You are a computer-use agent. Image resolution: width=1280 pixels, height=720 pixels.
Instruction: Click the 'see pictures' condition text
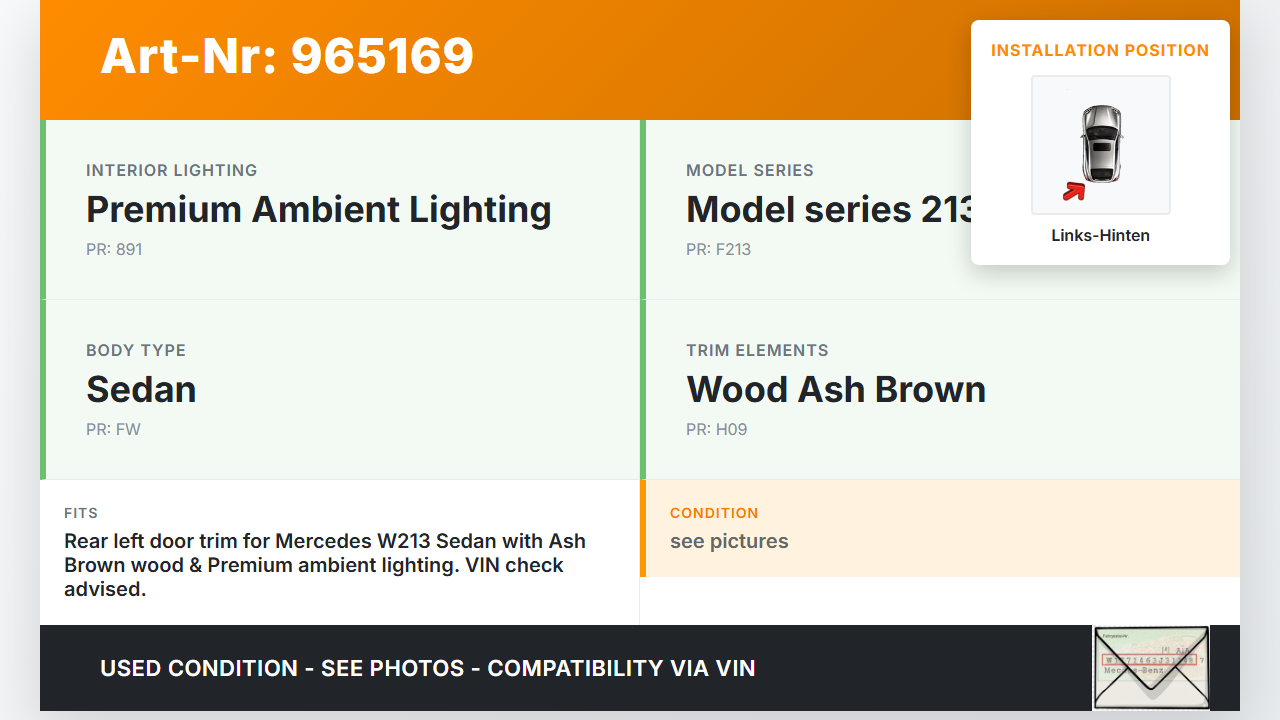point(729,542)
